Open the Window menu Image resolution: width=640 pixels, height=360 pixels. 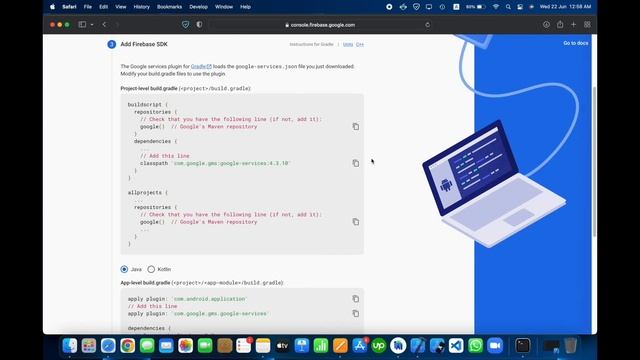pos(224,7)
